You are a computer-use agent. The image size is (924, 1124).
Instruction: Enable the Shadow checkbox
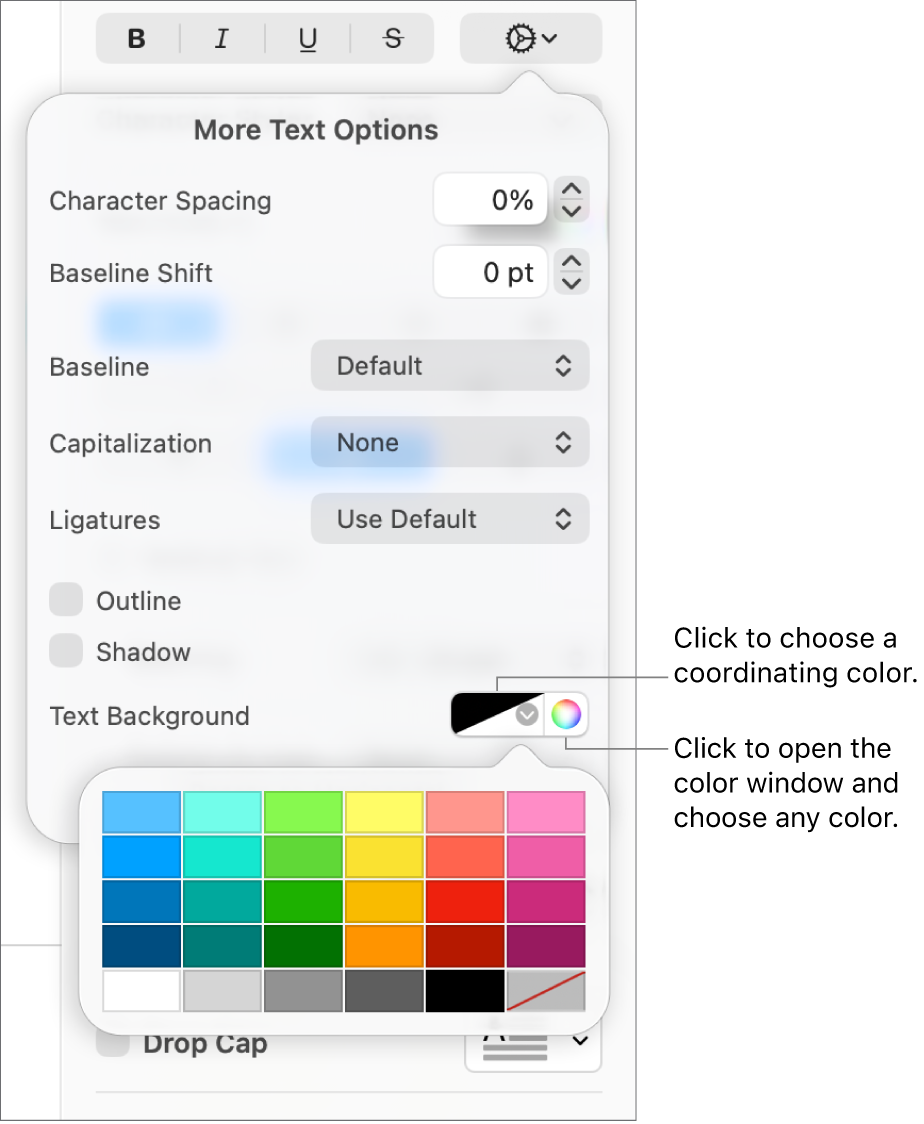66,650
